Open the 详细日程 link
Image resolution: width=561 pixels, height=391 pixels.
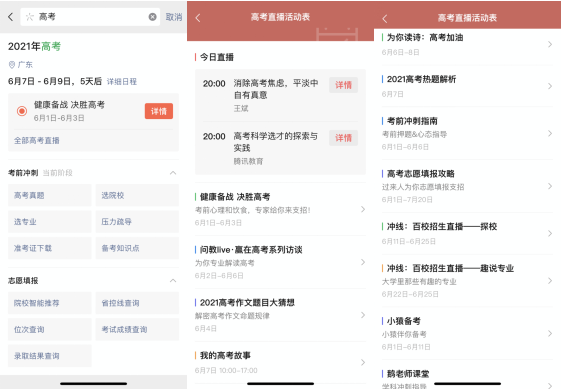point(122,82)
